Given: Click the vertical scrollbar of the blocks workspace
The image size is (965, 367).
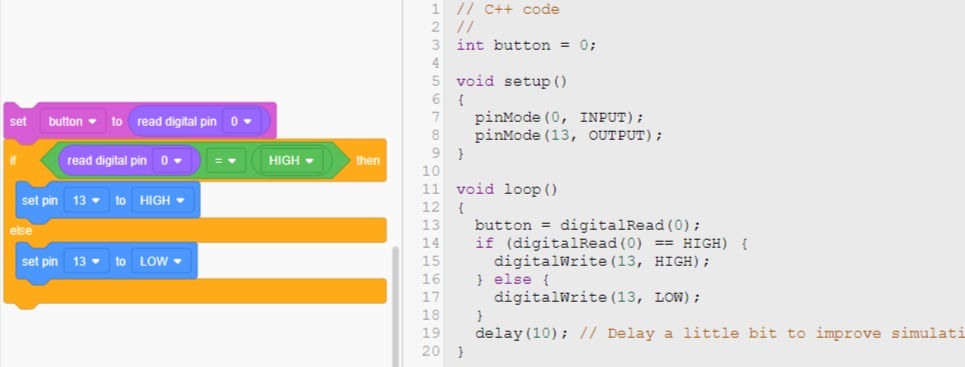Looking at the screenshot, I should pyautogui.click(x=395, y=306).
